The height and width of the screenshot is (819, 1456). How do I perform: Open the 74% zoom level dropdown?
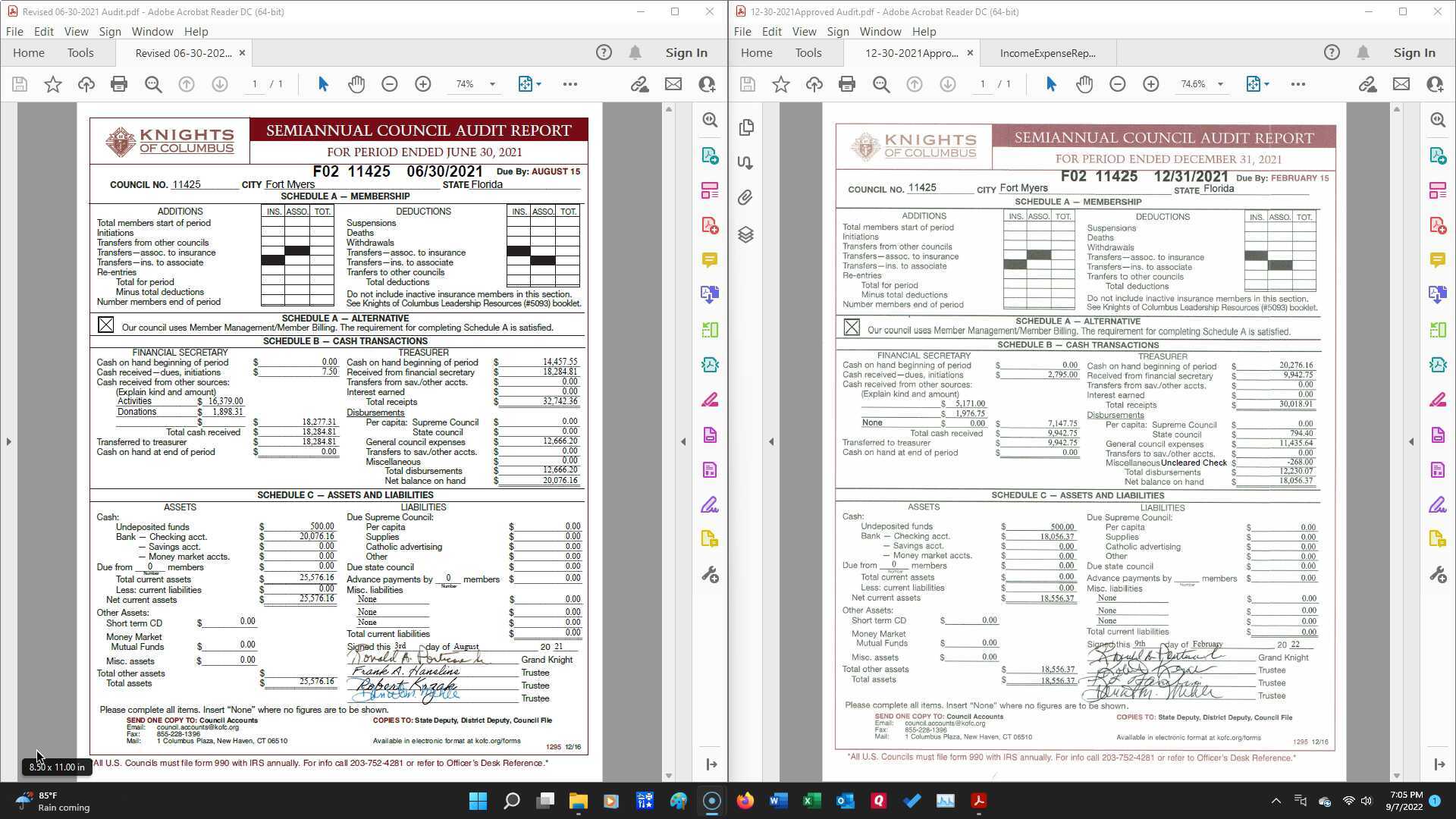pos(492,84)
